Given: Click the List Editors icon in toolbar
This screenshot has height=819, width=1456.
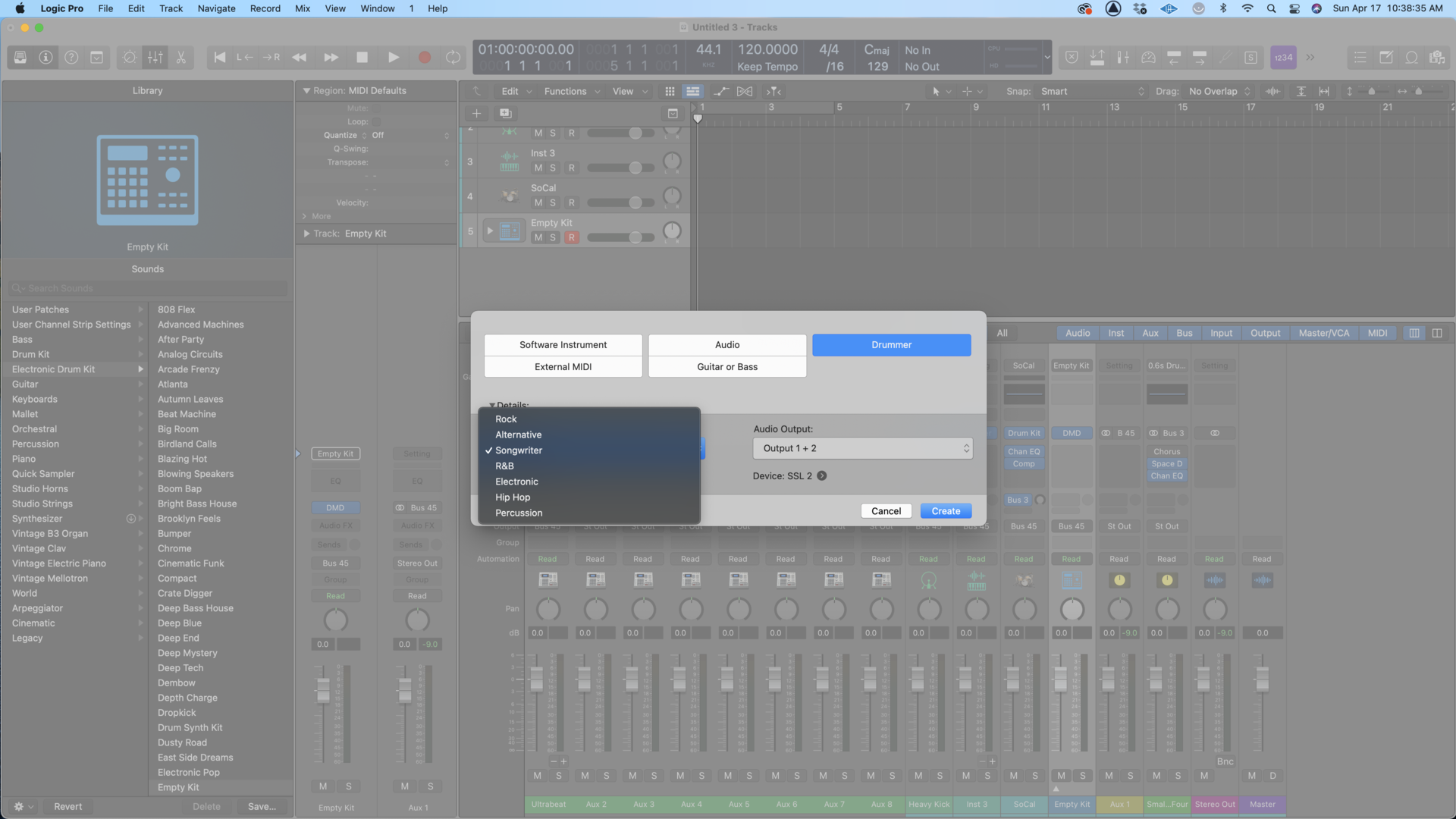Looking at the screenshot, I should click(1360, 57).
